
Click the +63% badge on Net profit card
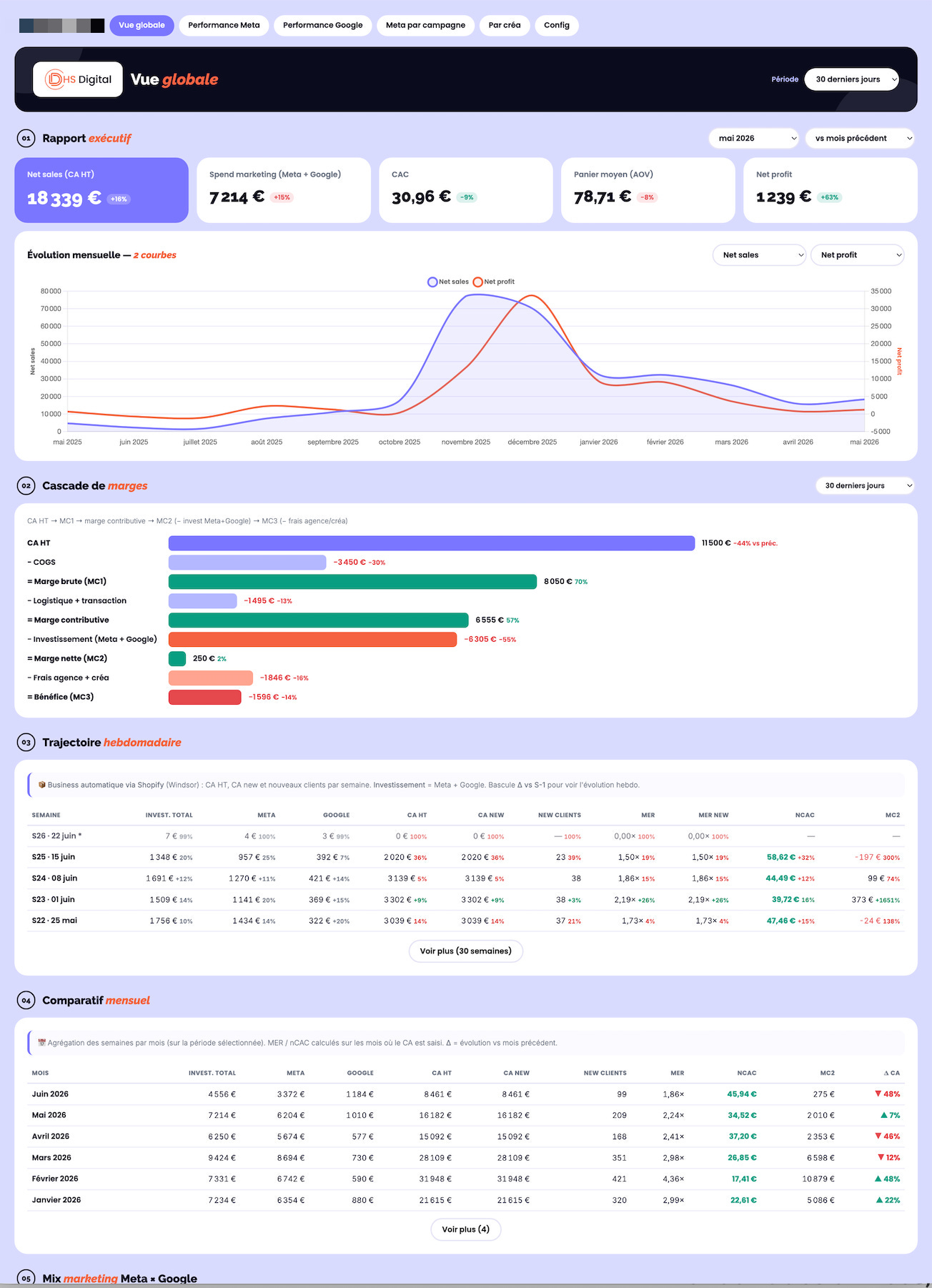coord(830,197)
